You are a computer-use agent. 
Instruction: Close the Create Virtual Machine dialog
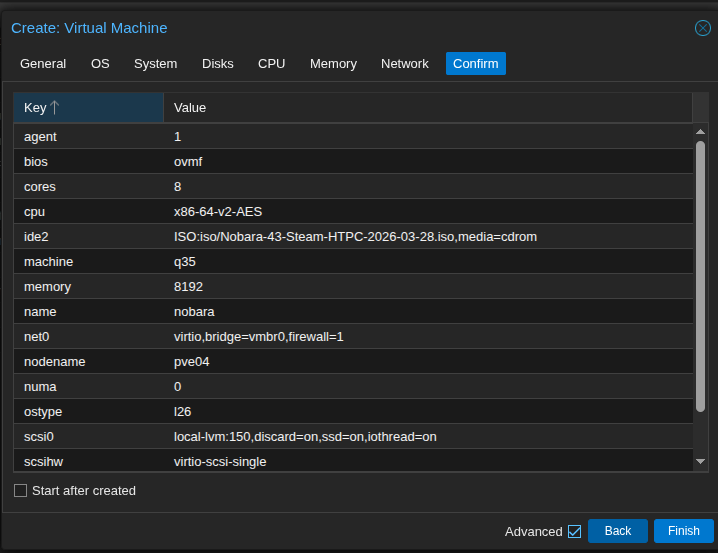pos(703,28)
